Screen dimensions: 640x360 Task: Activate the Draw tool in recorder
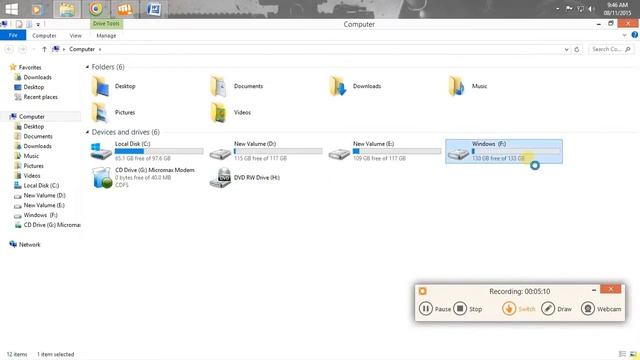click(x=548, y=309)
